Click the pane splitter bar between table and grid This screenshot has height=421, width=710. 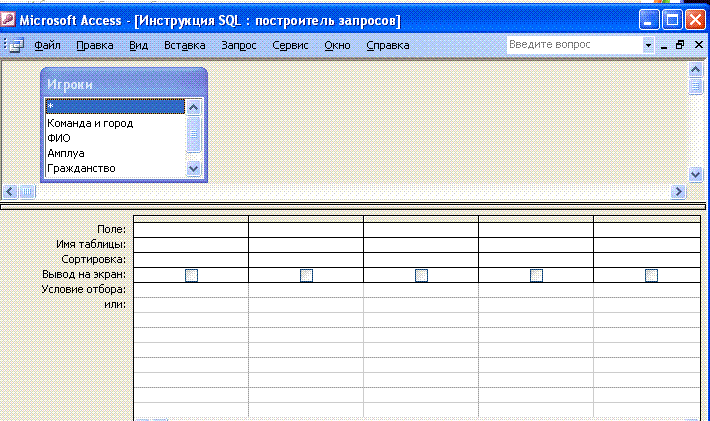pos(353,206)
